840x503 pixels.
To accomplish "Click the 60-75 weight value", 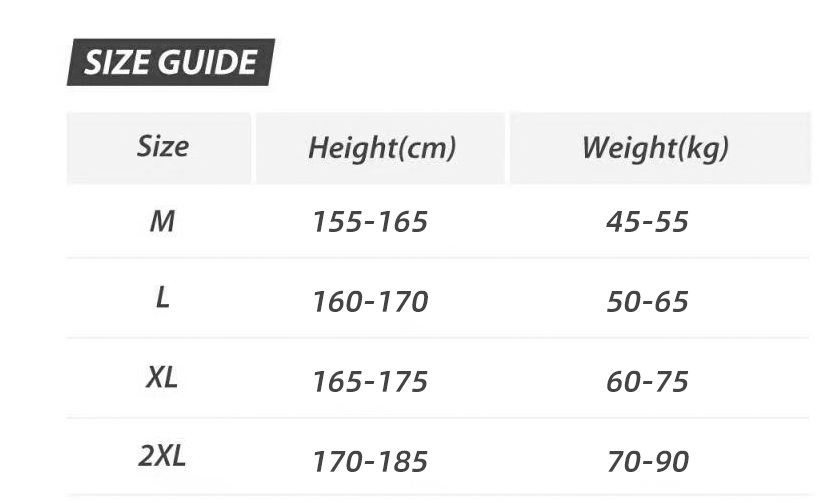I will 647,382.
